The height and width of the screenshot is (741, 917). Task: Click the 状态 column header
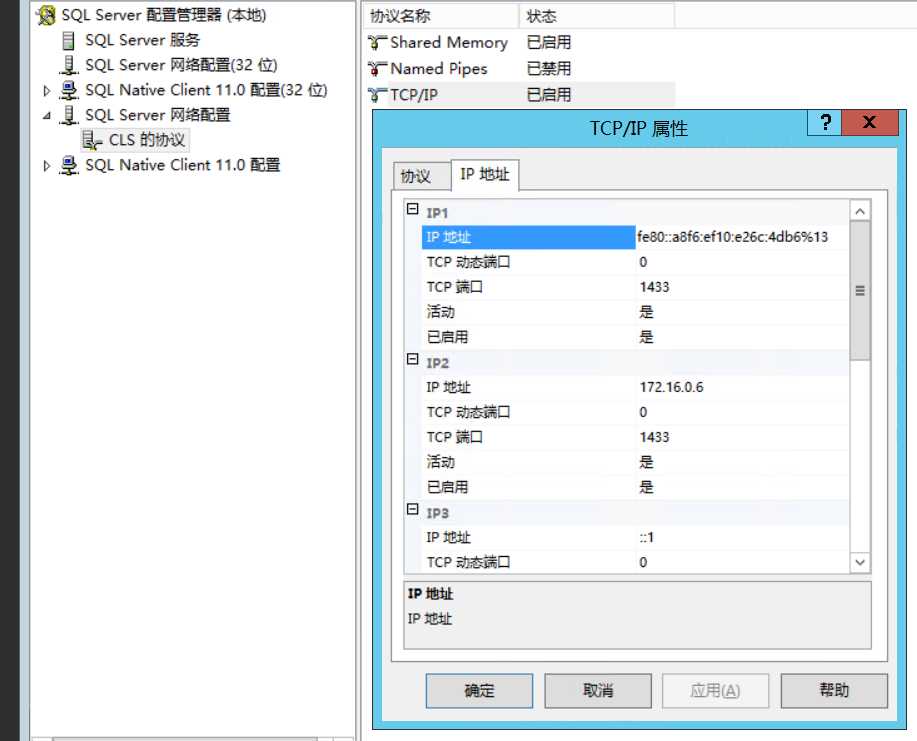point(597,16)
